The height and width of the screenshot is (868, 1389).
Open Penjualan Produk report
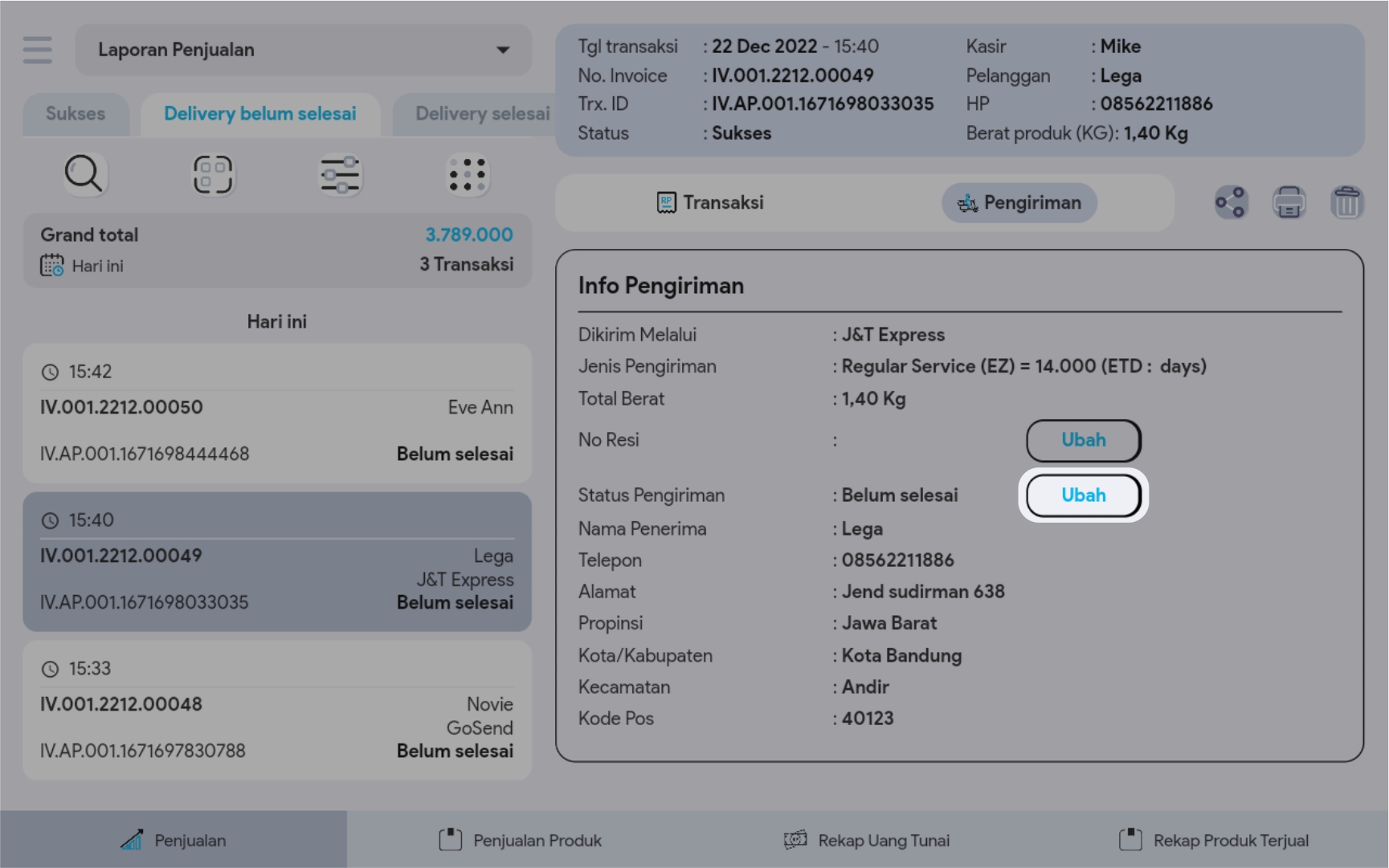point(521,840)
